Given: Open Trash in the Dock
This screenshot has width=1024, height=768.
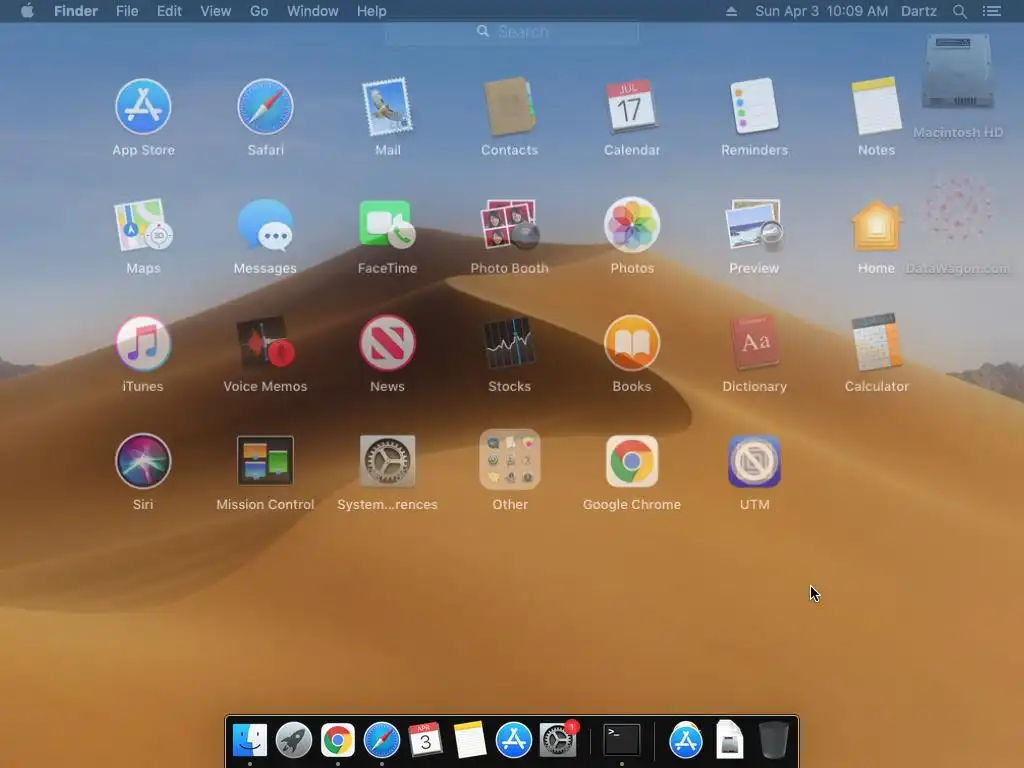Looking at the screenshot, I should pyautogui.click(x=774, y=740).
